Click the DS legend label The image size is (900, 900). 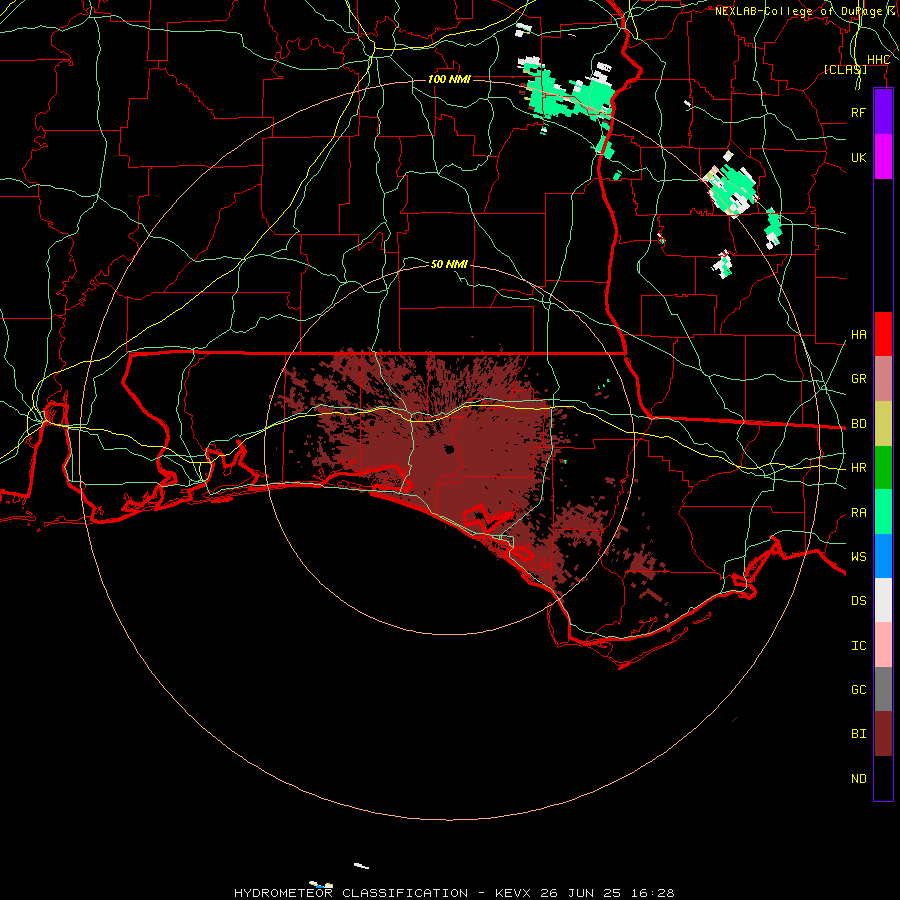pos(858,601)
